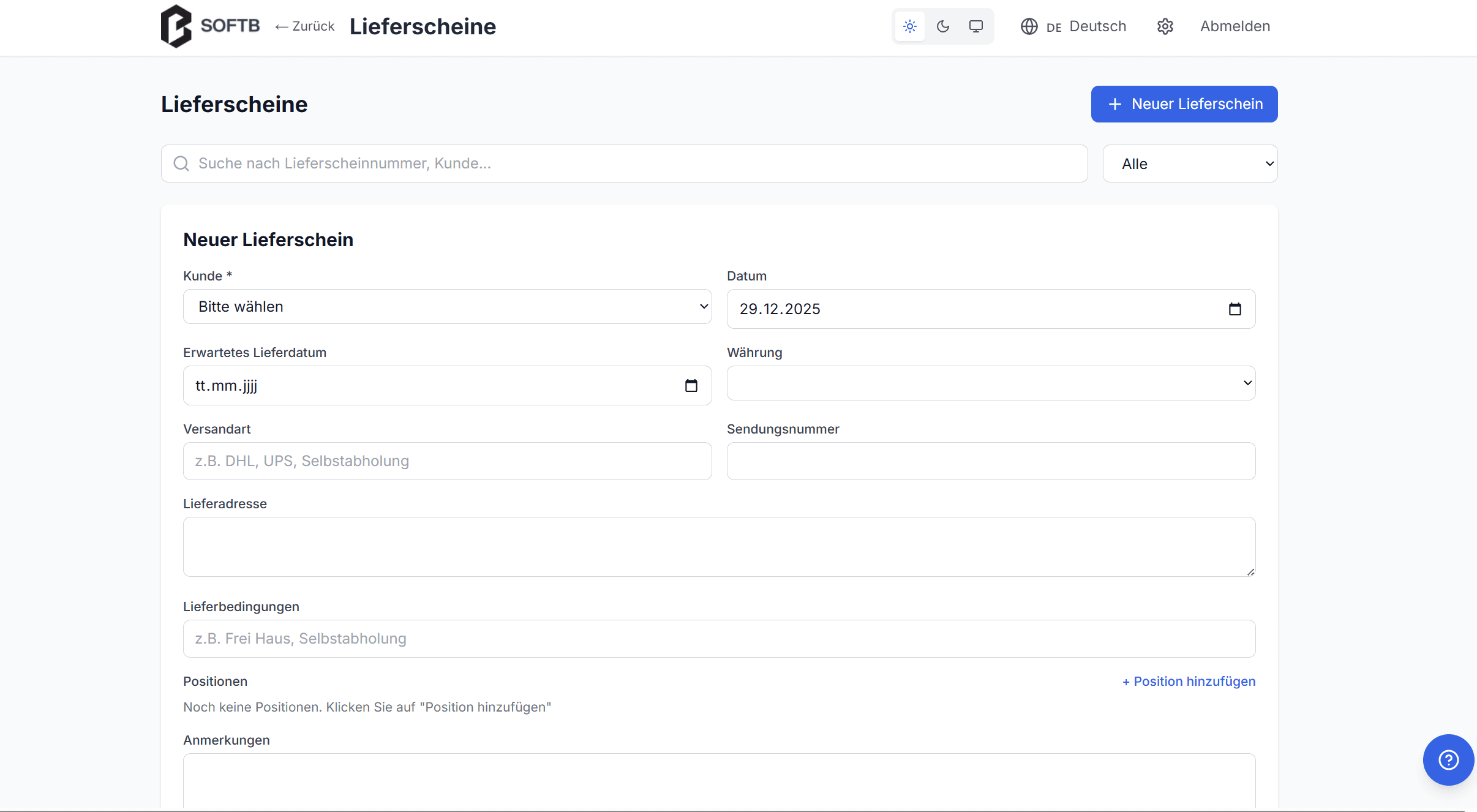Open calendar picker in Datum field
This screenshot has height=812, width=1477.
pyautogui.click(x=1235, y=309)
